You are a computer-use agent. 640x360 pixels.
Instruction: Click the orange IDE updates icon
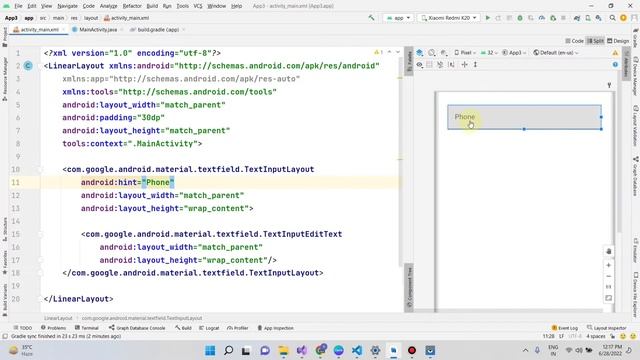tap(623, 18)
